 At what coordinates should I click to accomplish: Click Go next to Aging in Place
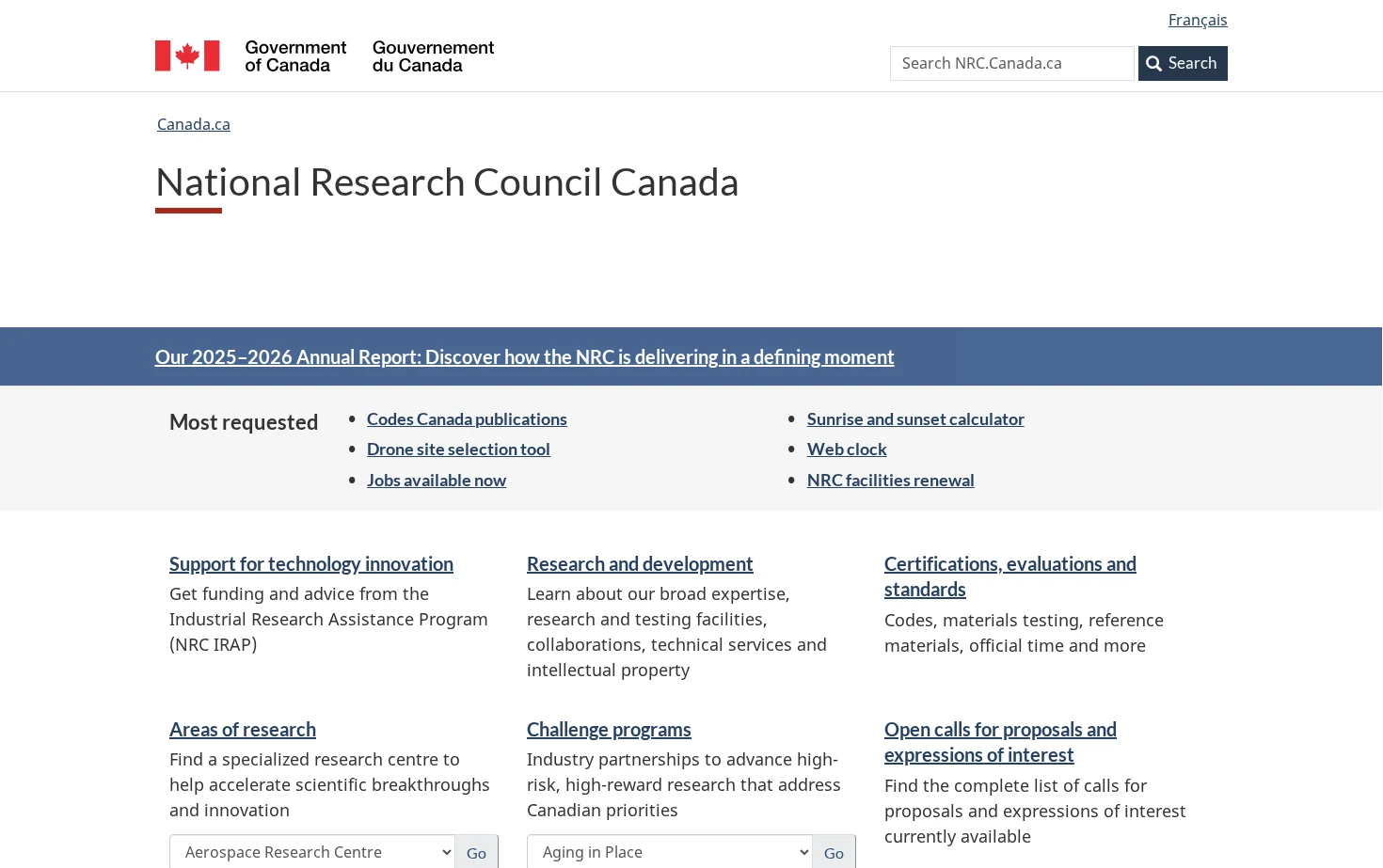pyautogui.click(x=834, y=852)
